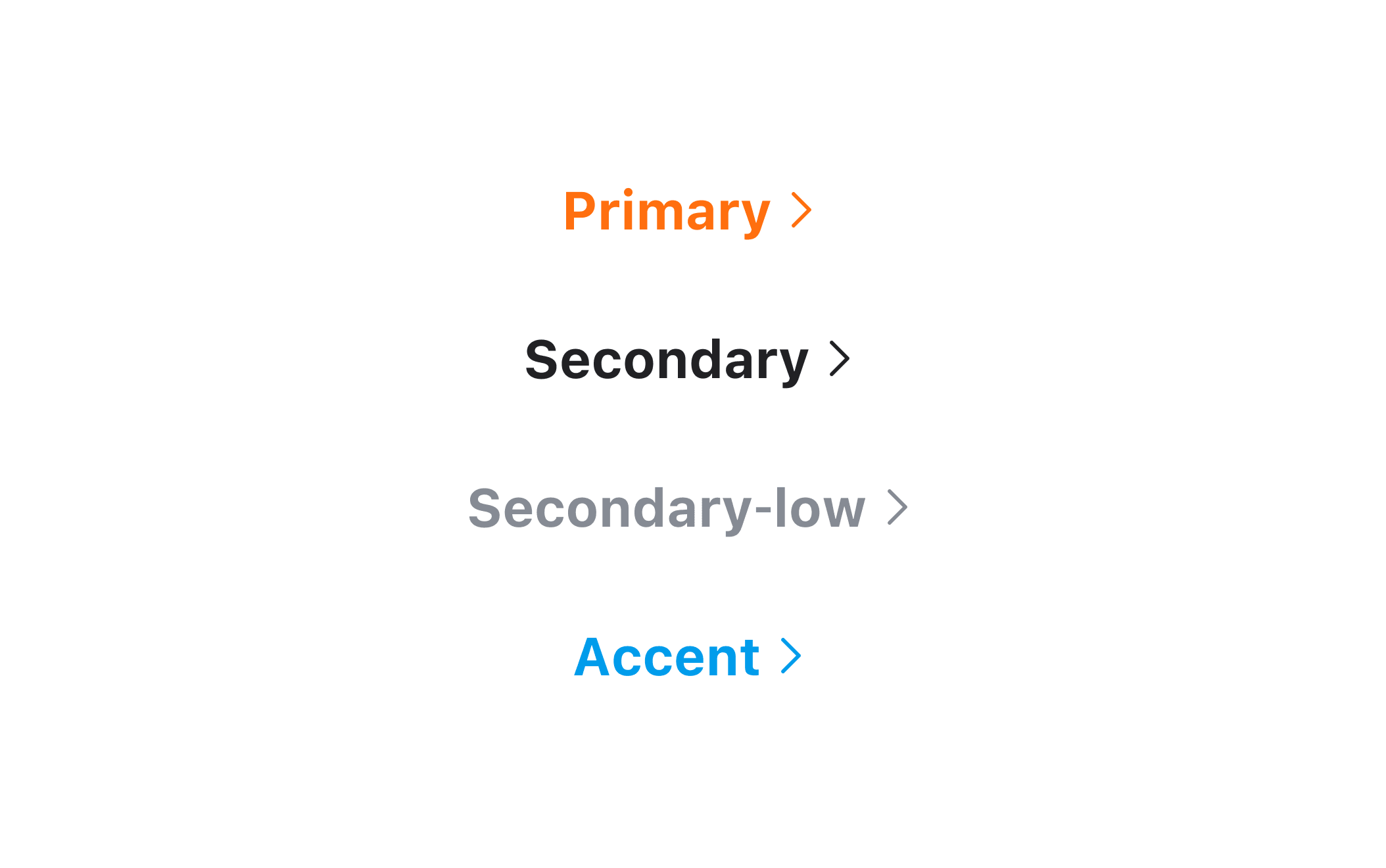1386x868 pixels.
Task: Choose the muted Secondary-low label
Action: [x=666, y=509]
